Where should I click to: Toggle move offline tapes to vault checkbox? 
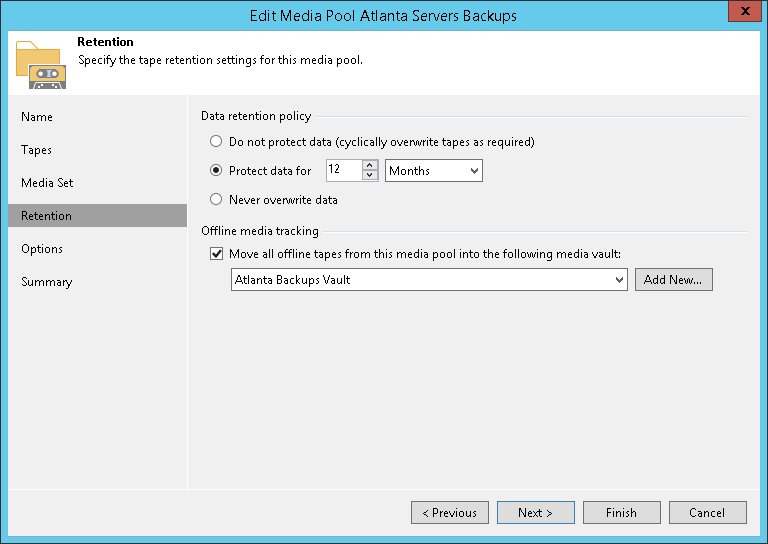(x=217, y=254)
